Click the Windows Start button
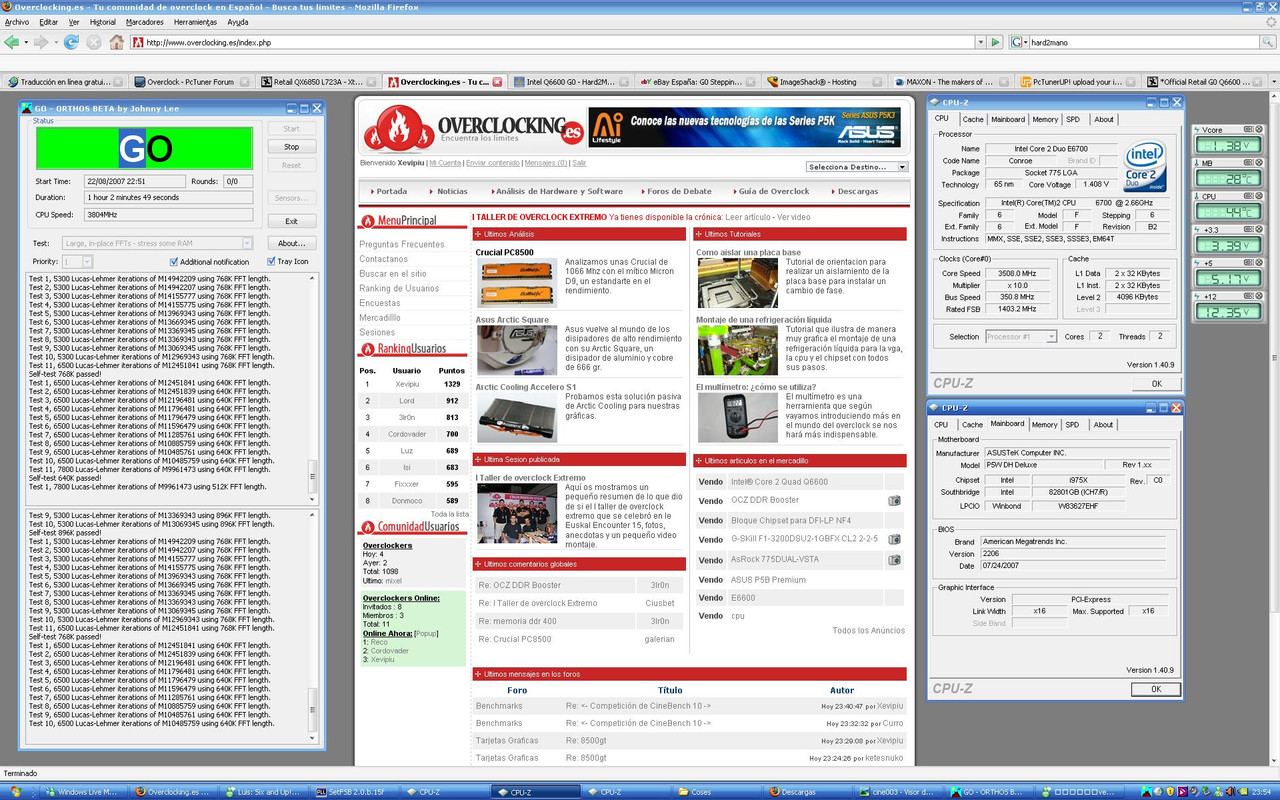Image resolution: width=1280 pixels, height=800 pixels. pos(14,792)
